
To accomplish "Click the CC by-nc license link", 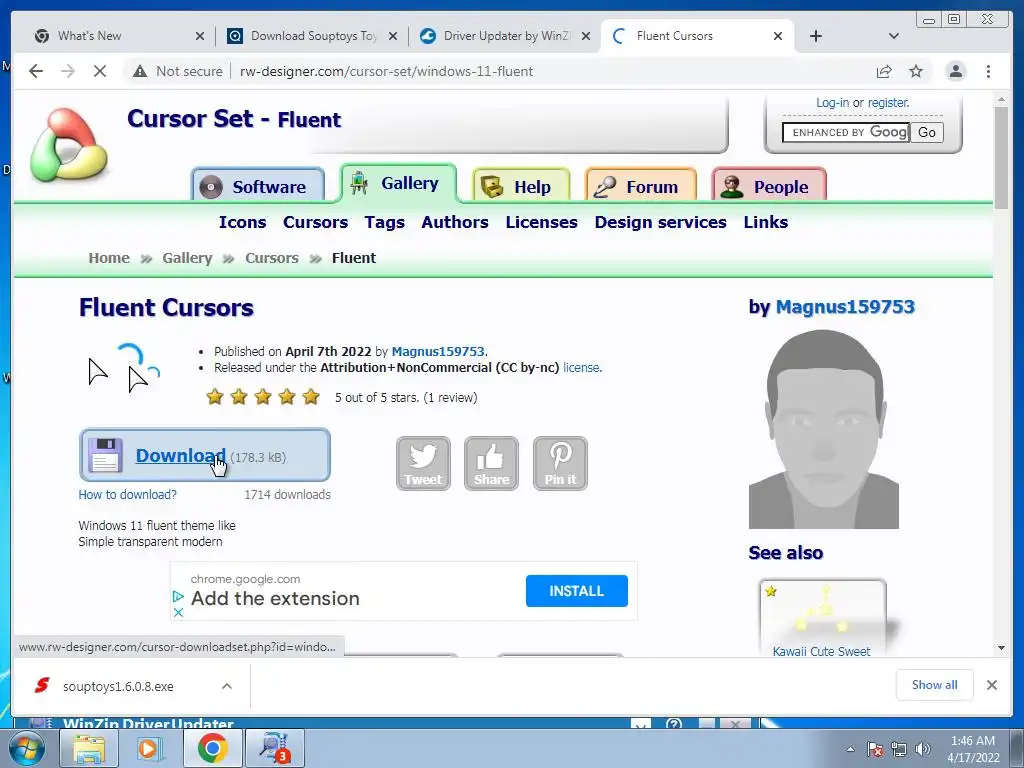I will point(582,368).
